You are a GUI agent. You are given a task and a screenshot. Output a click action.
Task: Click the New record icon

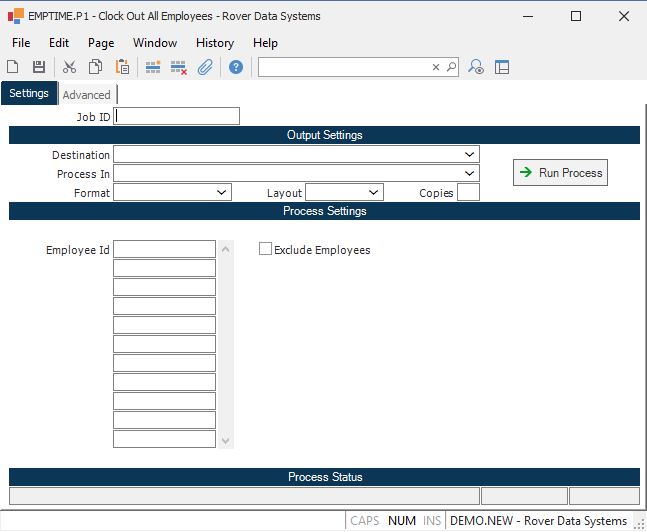coord(13,67)
